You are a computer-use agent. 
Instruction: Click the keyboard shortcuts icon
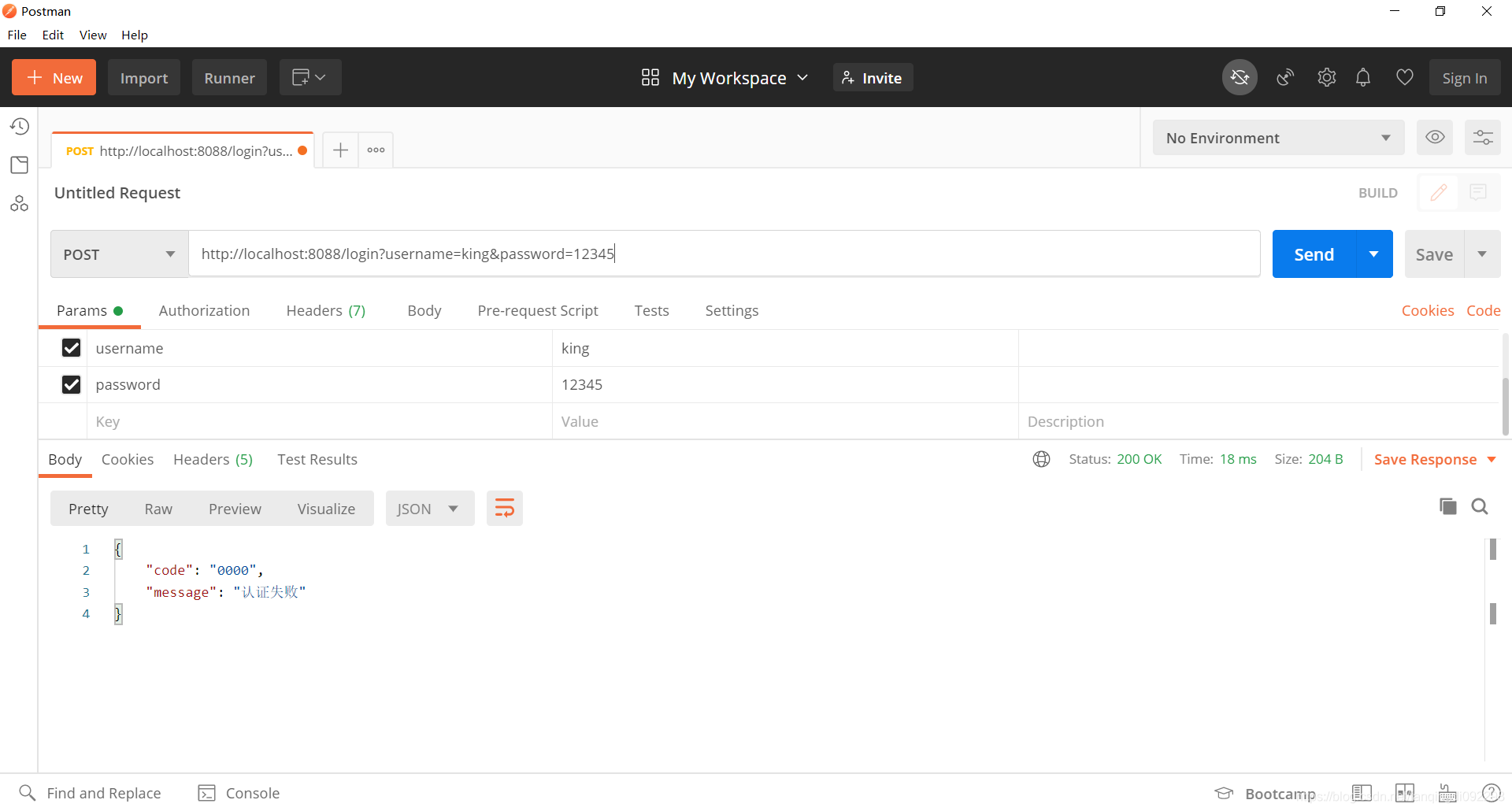tap(1447, 793)
